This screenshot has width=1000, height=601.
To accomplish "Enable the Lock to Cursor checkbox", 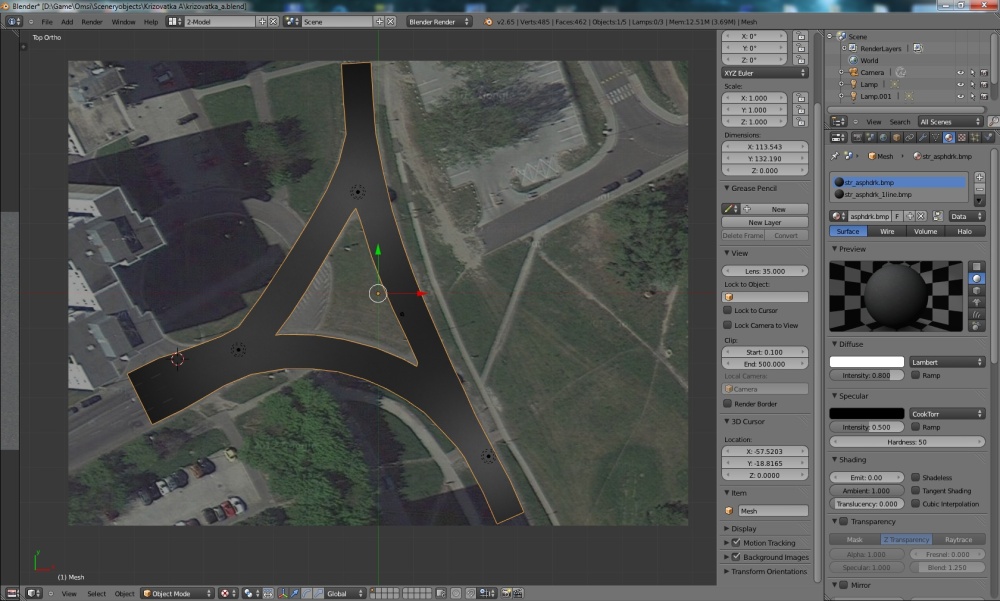I will 727,310.
